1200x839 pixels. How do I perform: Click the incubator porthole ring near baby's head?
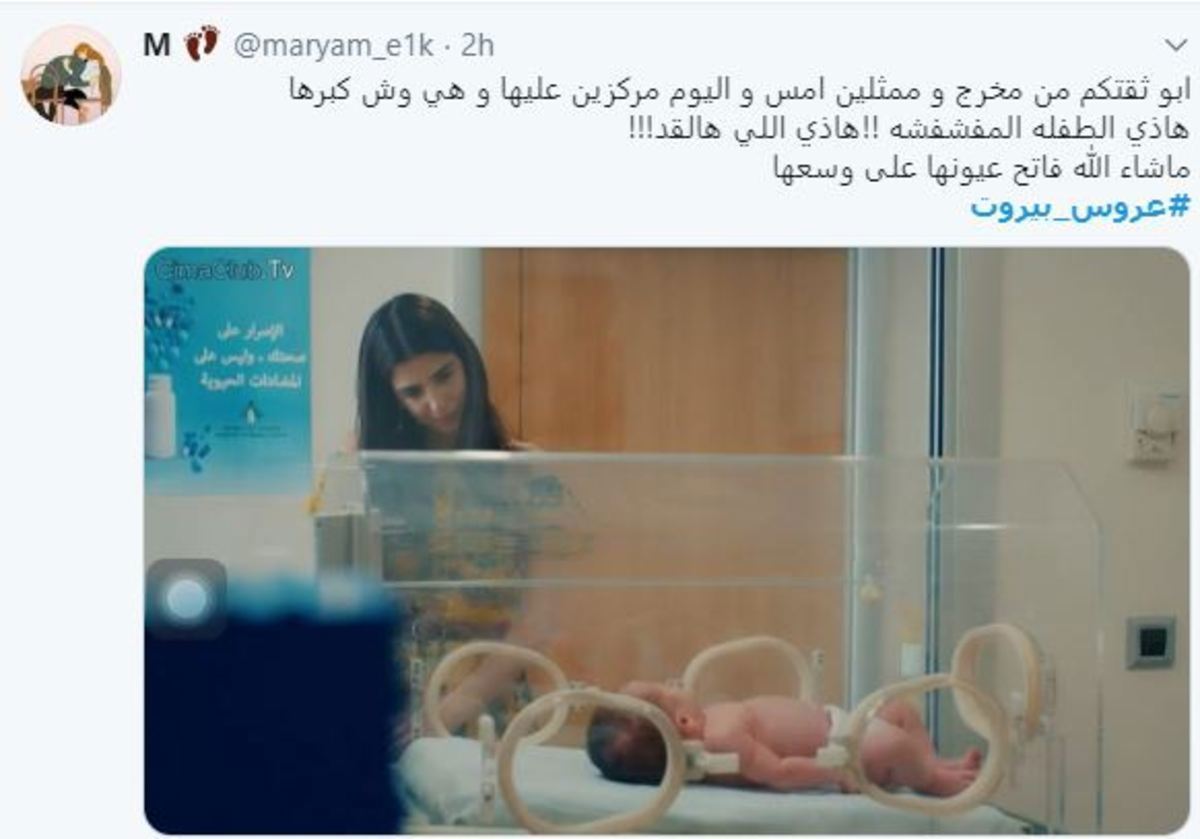tap(590, 759)
